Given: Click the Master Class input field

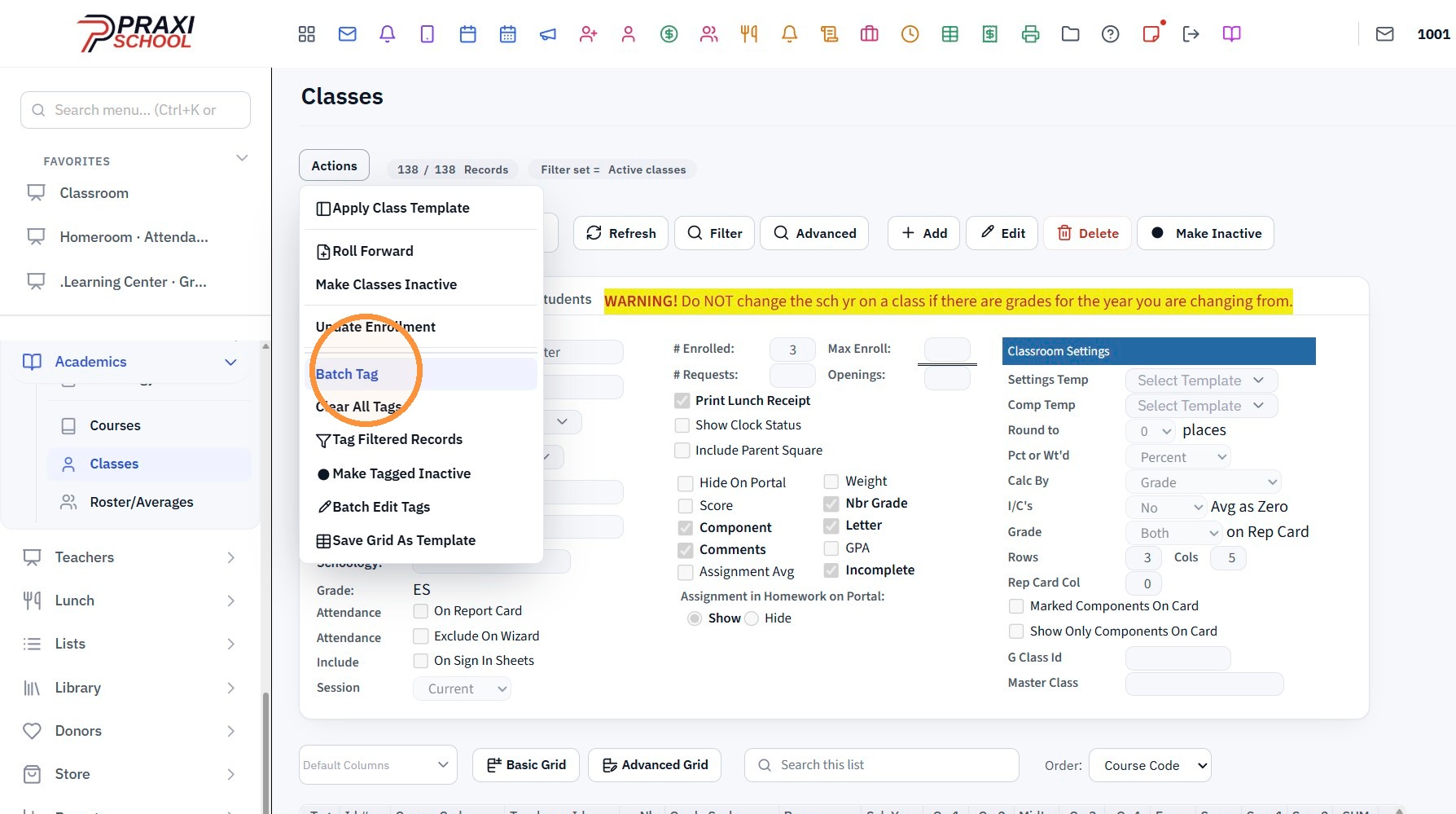Looking at the screenshot, I should [x=1204, y=684].
